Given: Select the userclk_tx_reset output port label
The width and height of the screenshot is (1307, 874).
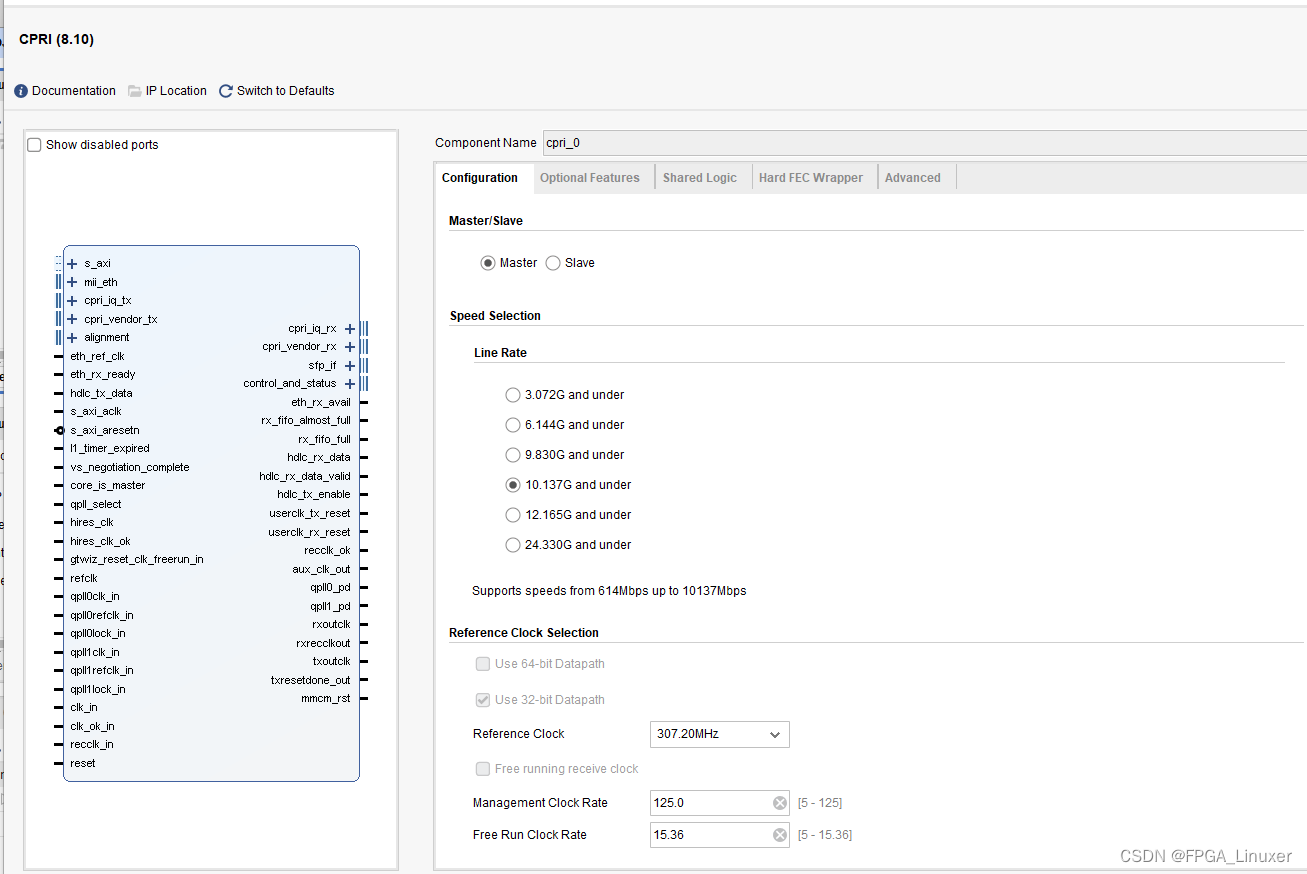Looking at the screenshot, I should (x=310, y=514).
